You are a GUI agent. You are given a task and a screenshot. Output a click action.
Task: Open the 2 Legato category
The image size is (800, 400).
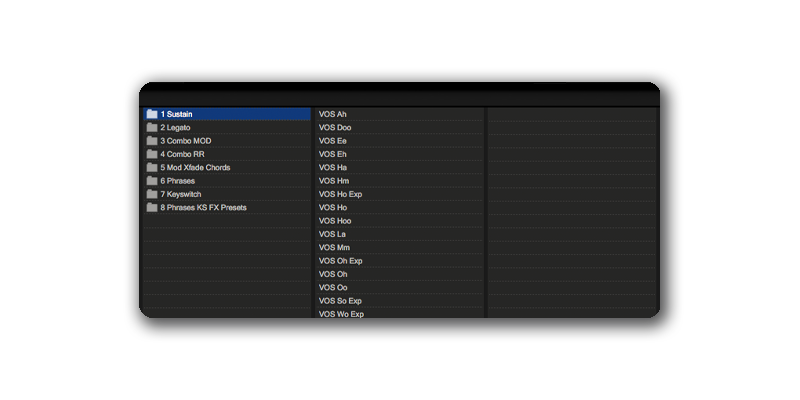click(176, 127)
